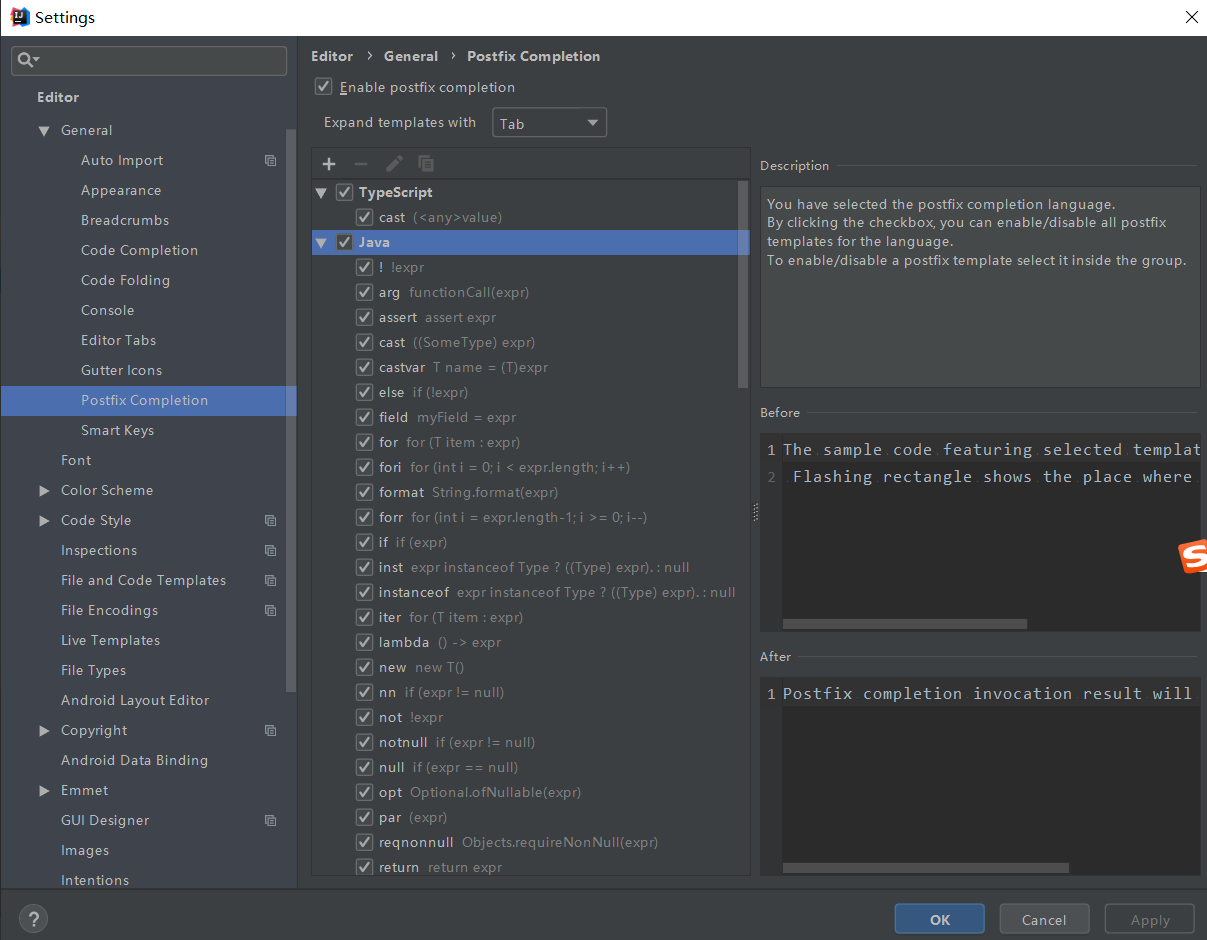Uncheck the castvar template checkbox
The image size is (1207, 940).
(x=364, y=367)
